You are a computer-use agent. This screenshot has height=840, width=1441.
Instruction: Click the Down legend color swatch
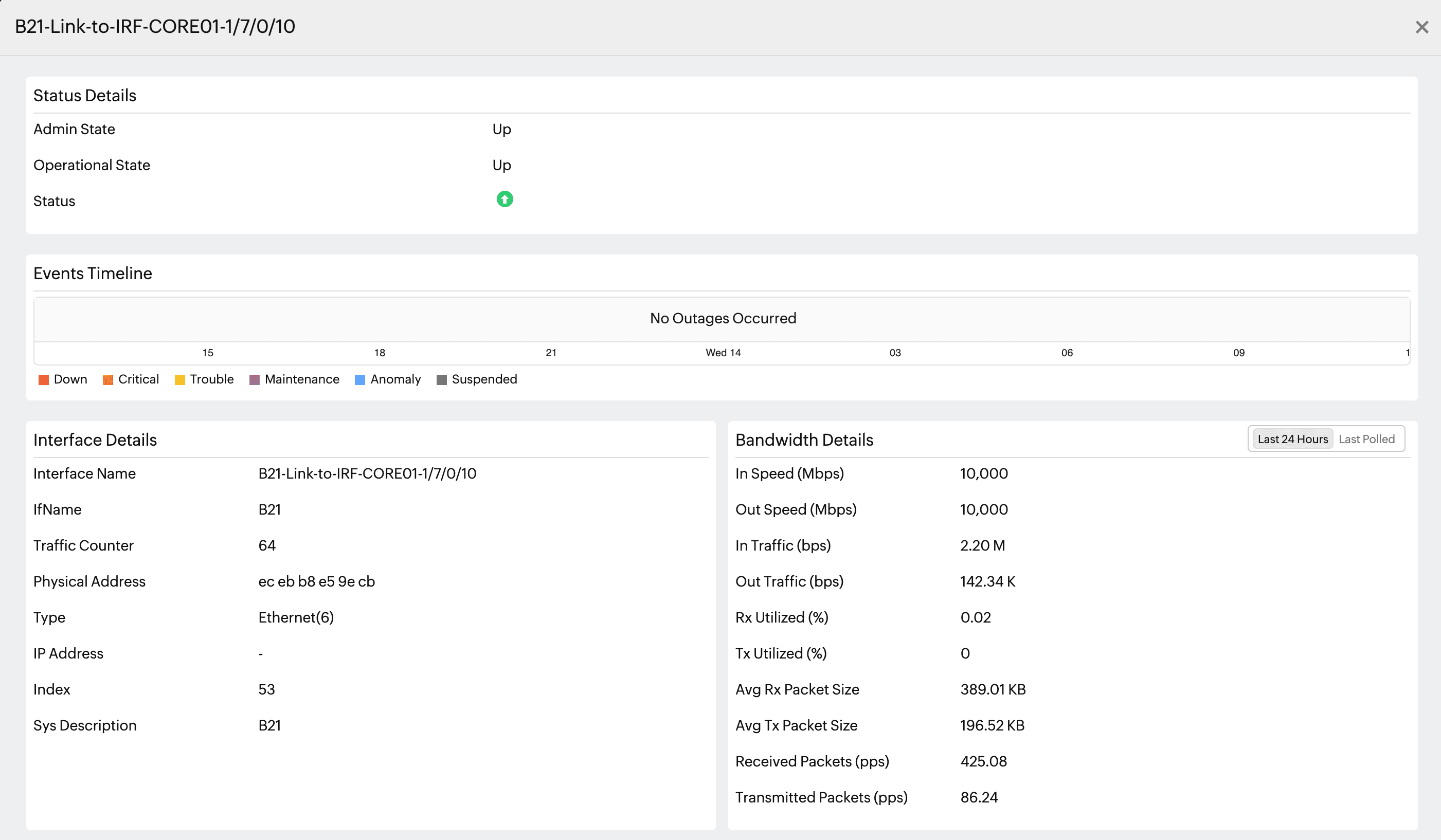(44, 380)
